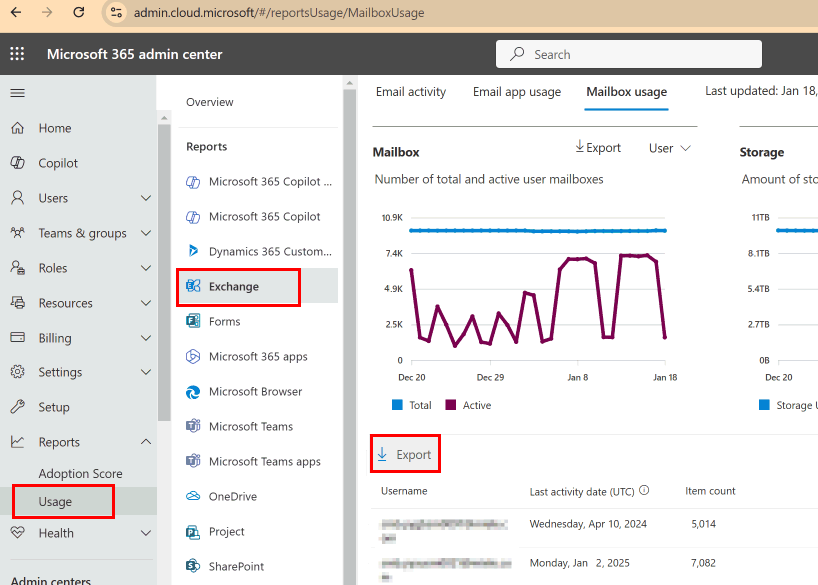This screenshot has width=818, height=585.
Task: Click the Last activity date (UTC) header
Action: 582,492
